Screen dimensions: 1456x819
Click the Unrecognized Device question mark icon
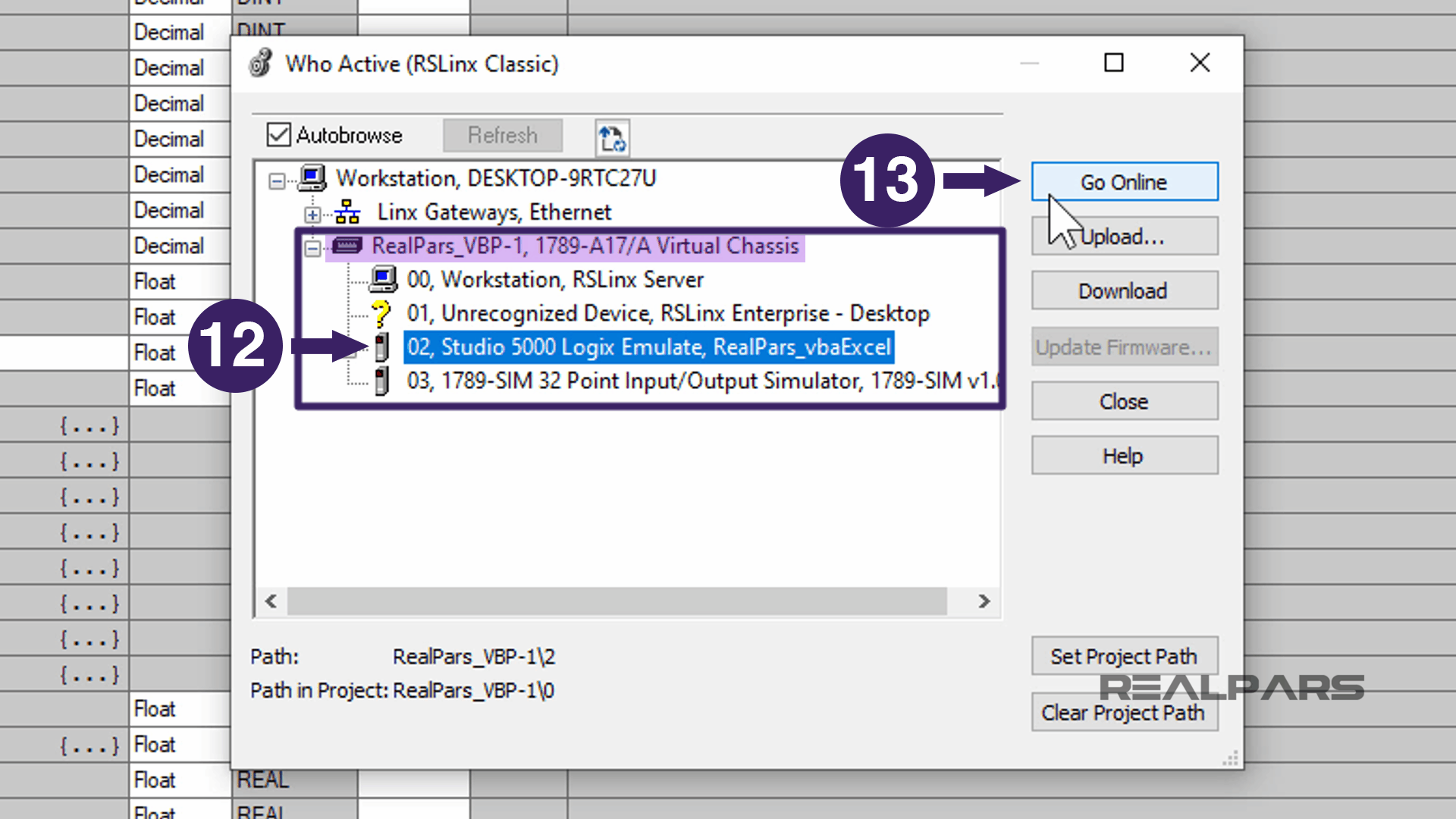click(x=381, y=312)
